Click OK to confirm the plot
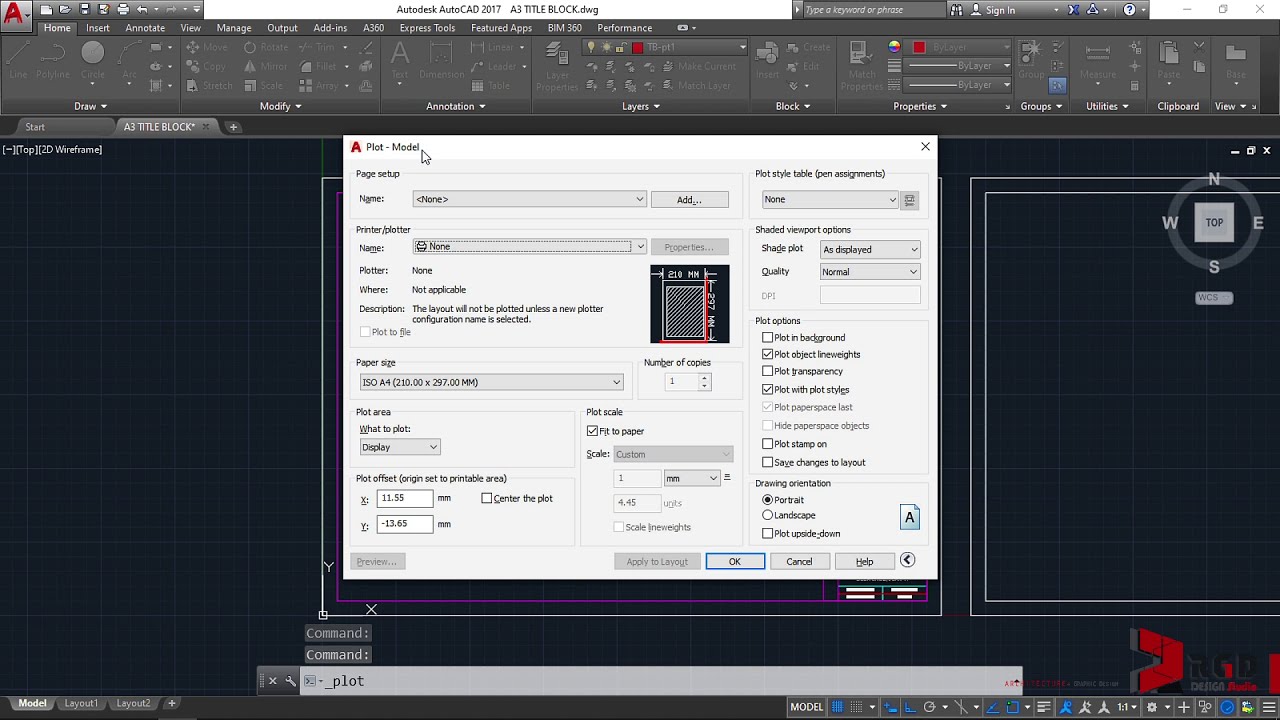Image resolution: width=1280 pixels, height=720 pixels. pyautogui.click(x=735, y=561)
